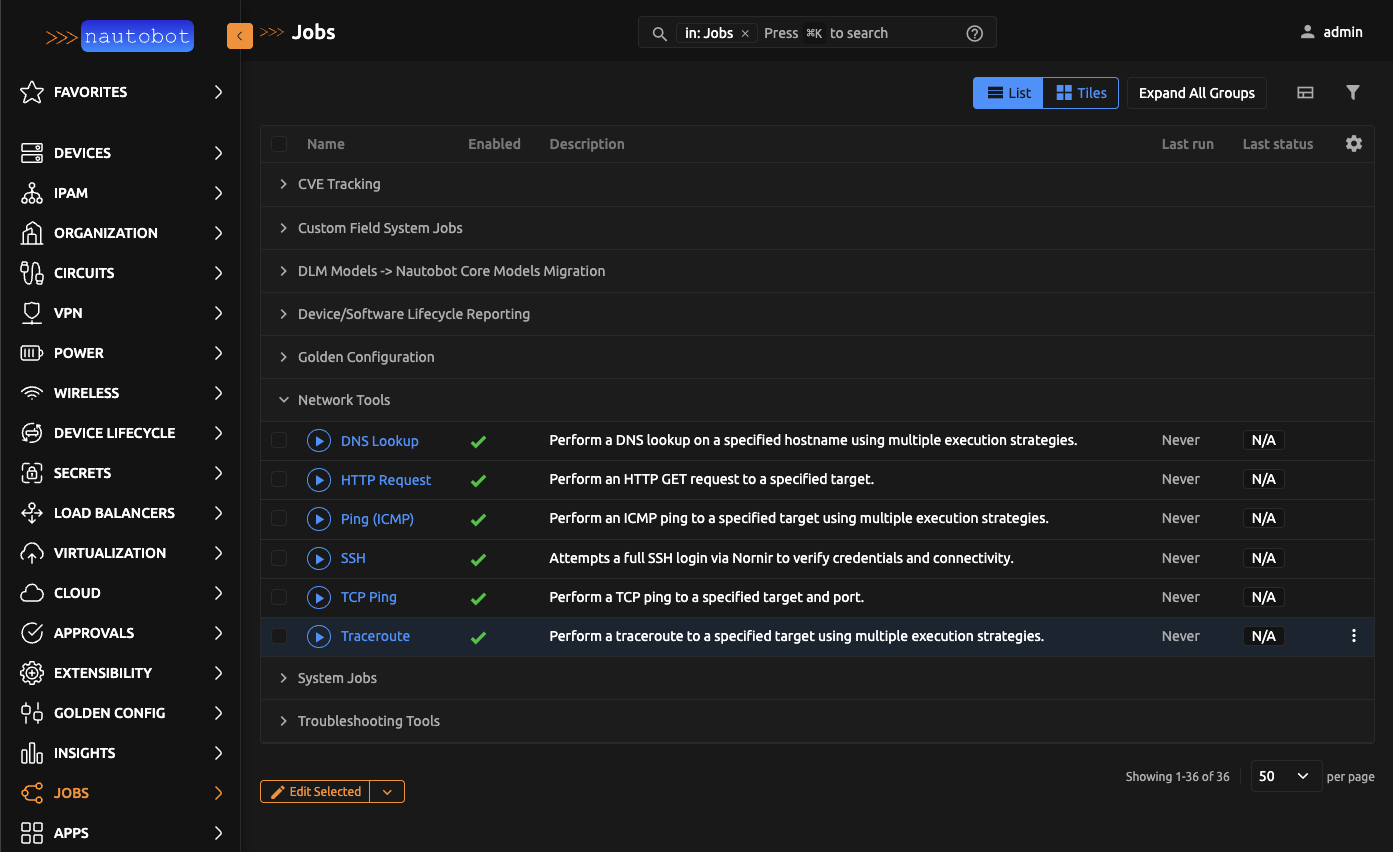
Task: Collapse the Network Tools group
Action: (283, 399)
